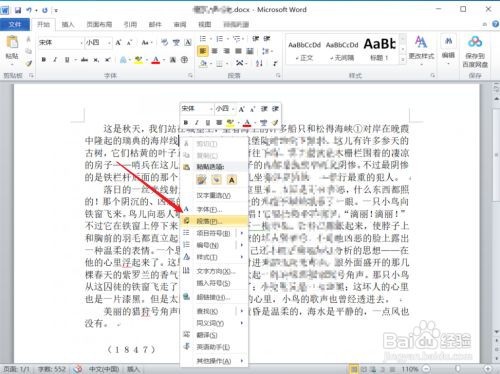Open 其他操作(A) submenu in context menu
Viewport: 500px width, 374px height.
coord(214,361)
